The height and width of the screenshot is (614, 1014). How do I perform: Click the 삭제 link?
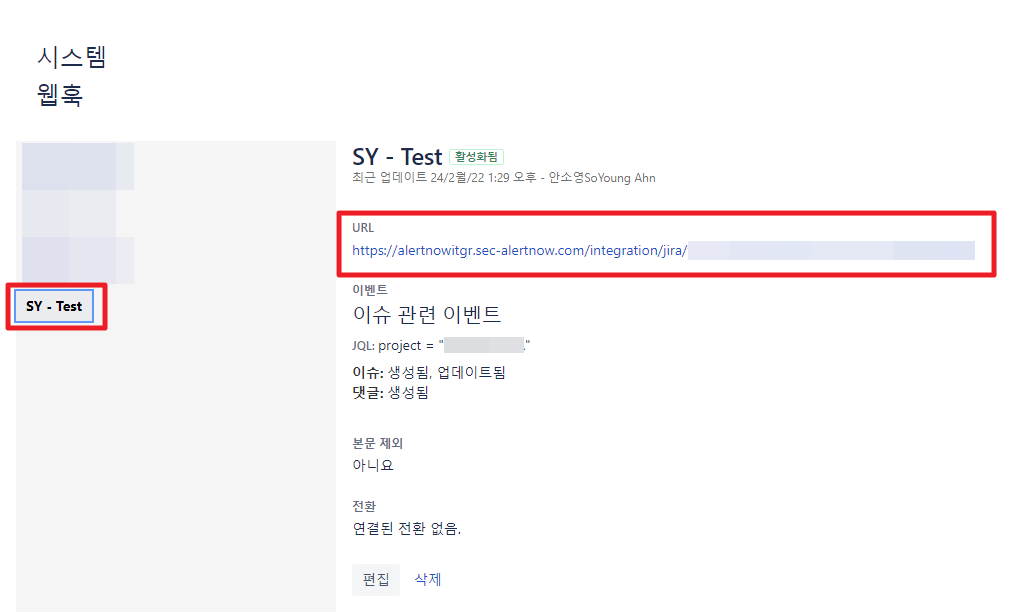tap(428, 580)
